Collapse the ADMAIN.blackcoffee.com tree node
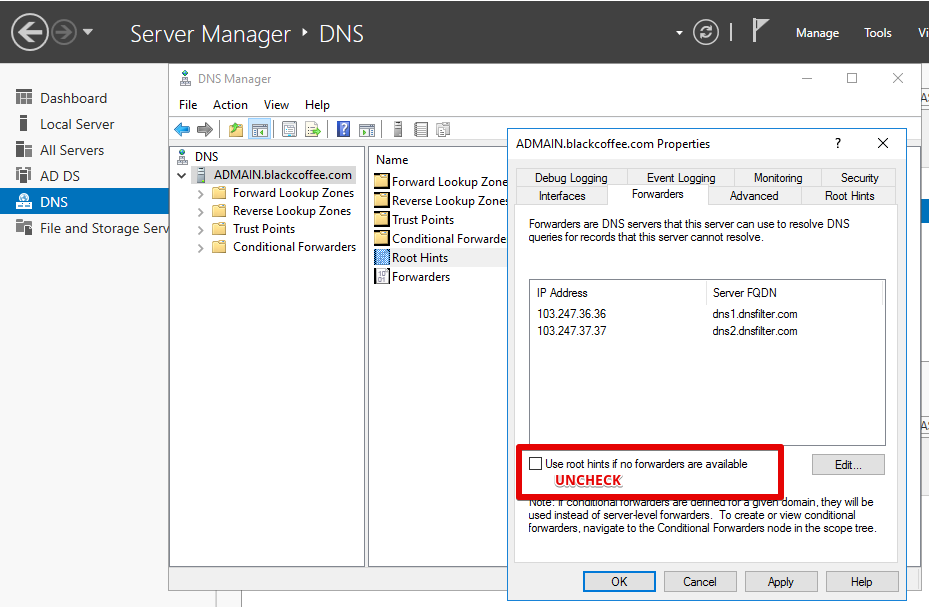This screenshot has width=929, height=607. tap(182, 175)
